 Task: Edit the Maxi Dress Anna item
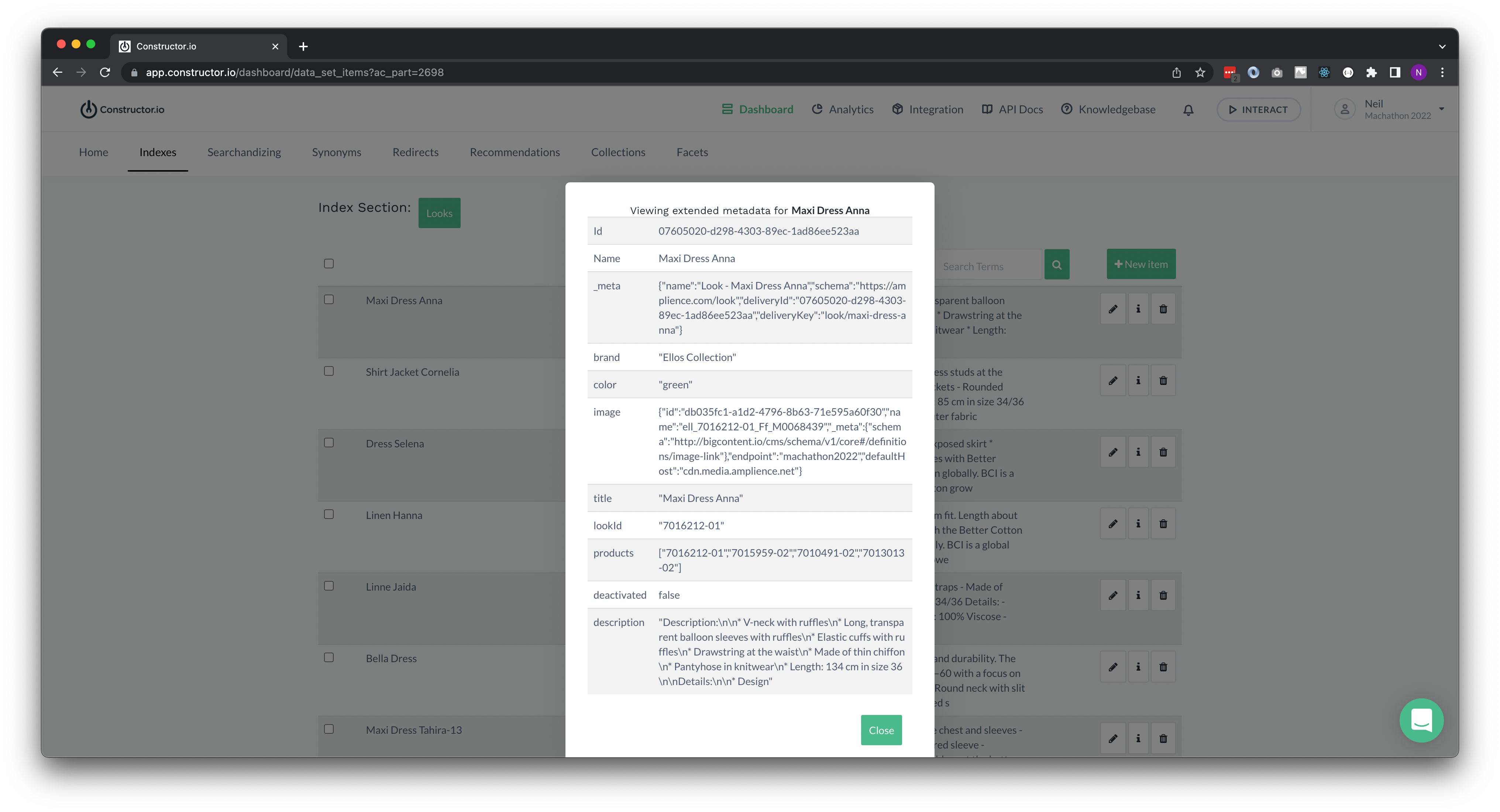pyautogui.click(x=1113, y=309)
